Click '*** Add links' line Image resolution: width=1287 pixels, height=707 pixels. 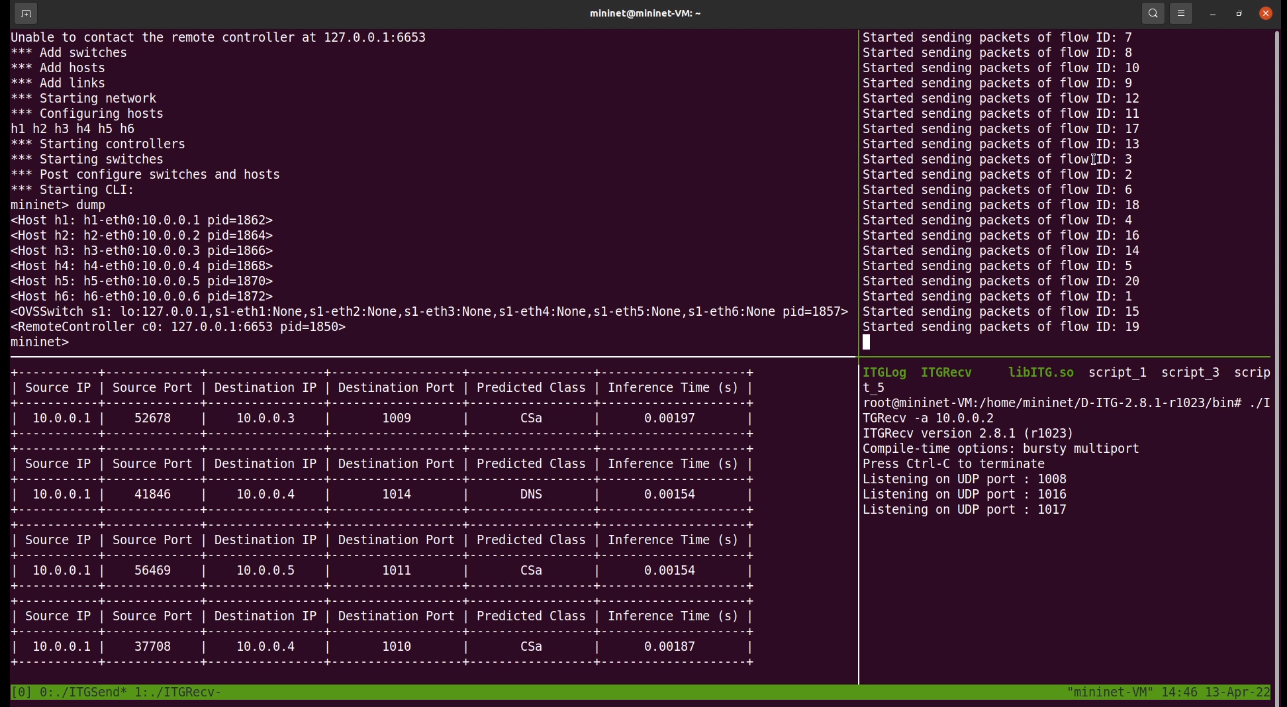tap(58, 83)
